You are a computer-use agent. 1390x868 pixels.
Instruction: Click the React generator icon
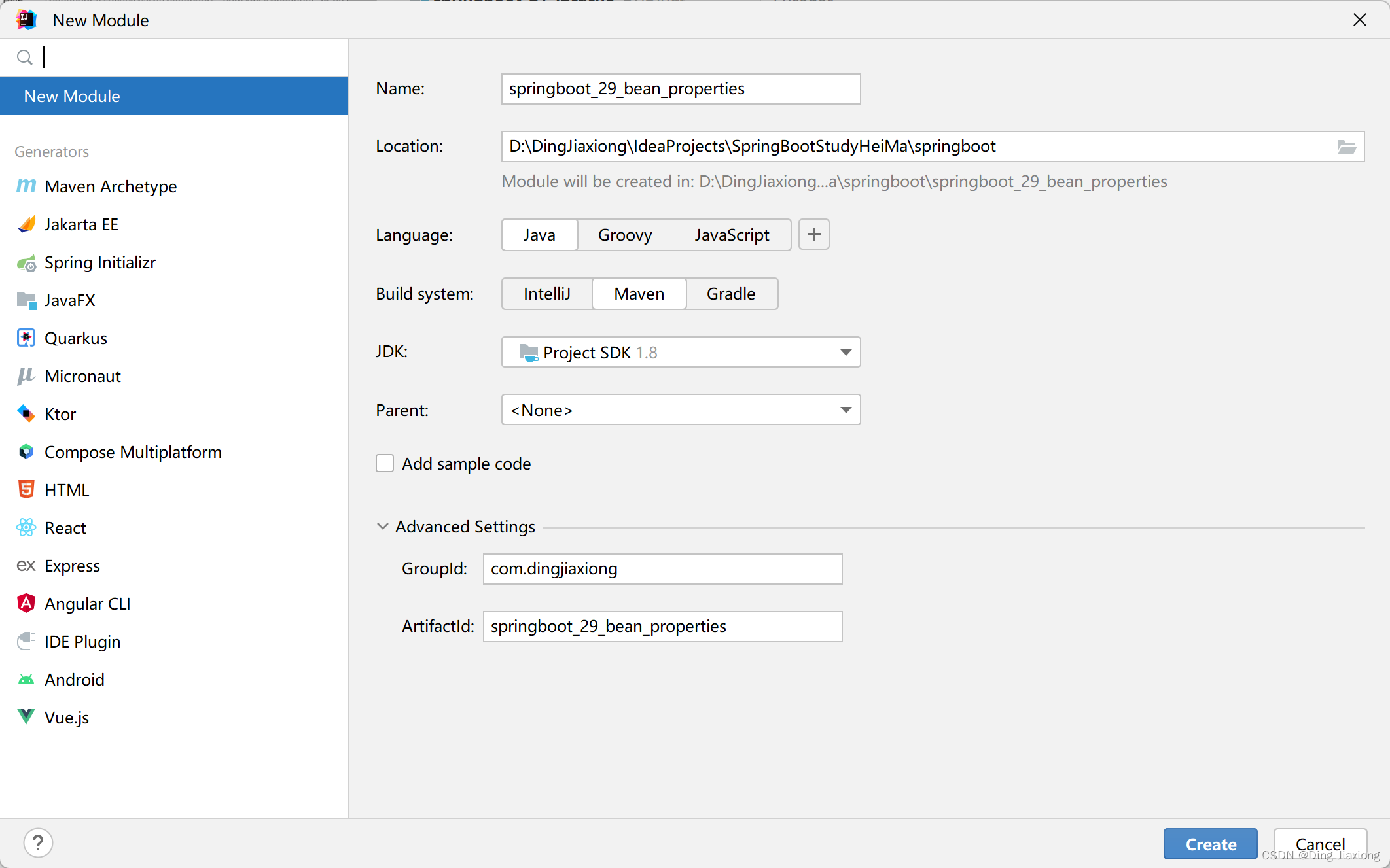tap(26, 528)
